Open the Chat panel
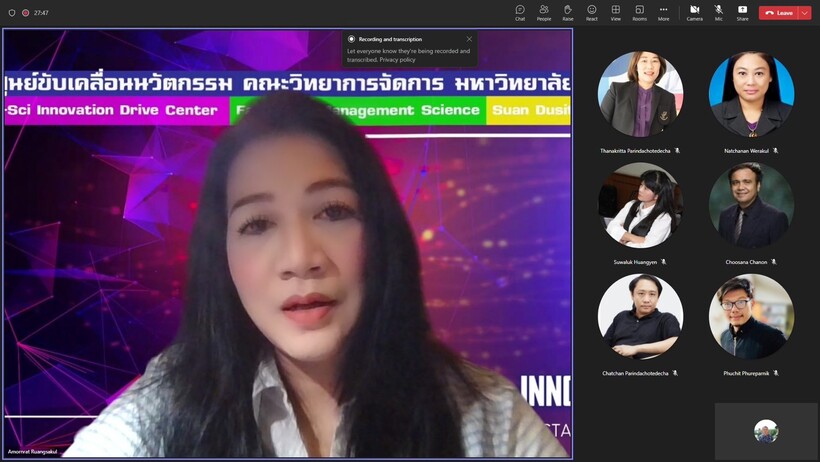 [520, 13]
